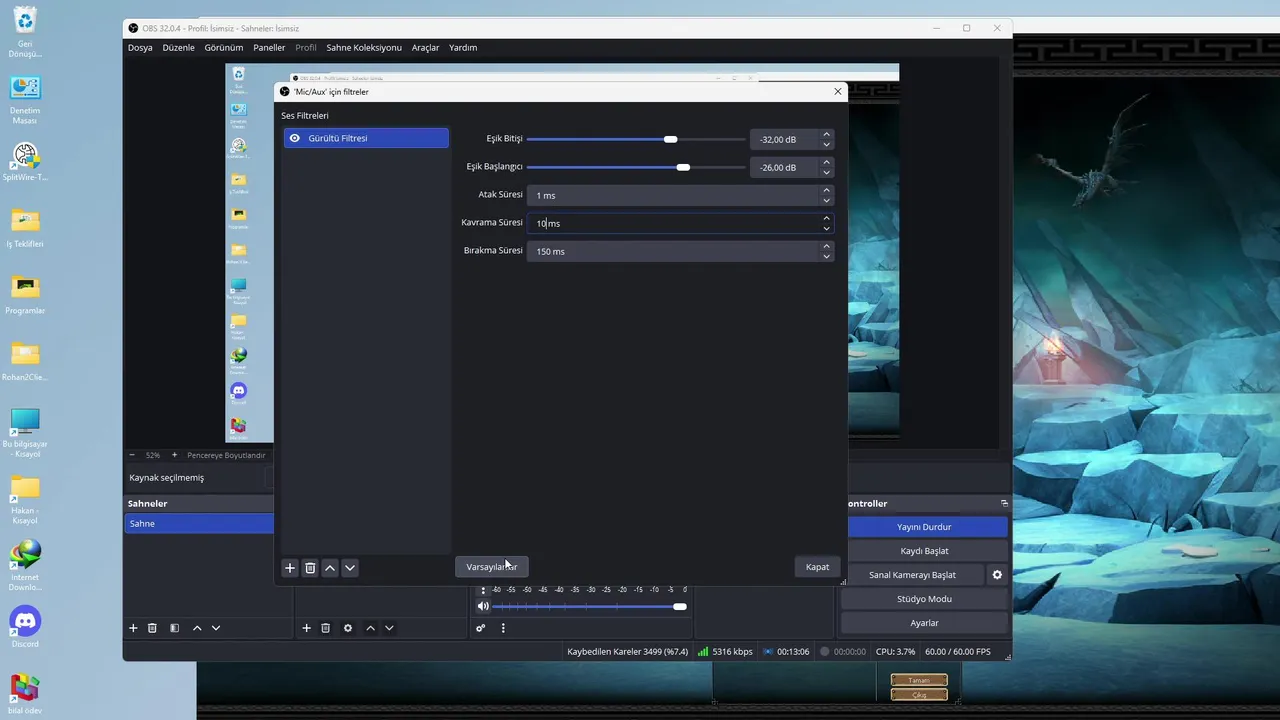Move scene down in Sahneler toolbar
The width and height of the screenshot is (1280, 720).
click(x=216, y=628)
